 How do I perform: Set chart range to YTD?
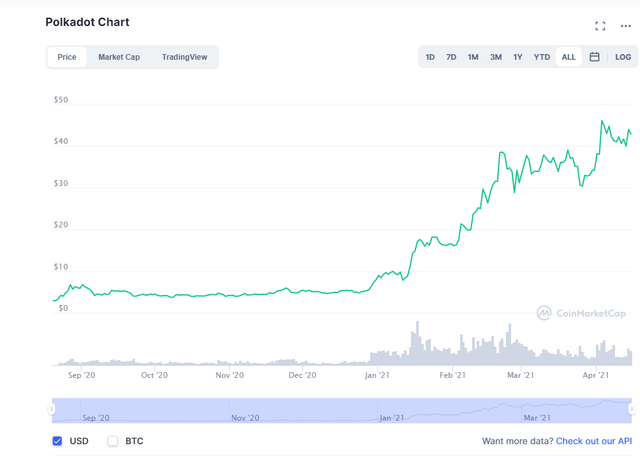tap(542, 57)
